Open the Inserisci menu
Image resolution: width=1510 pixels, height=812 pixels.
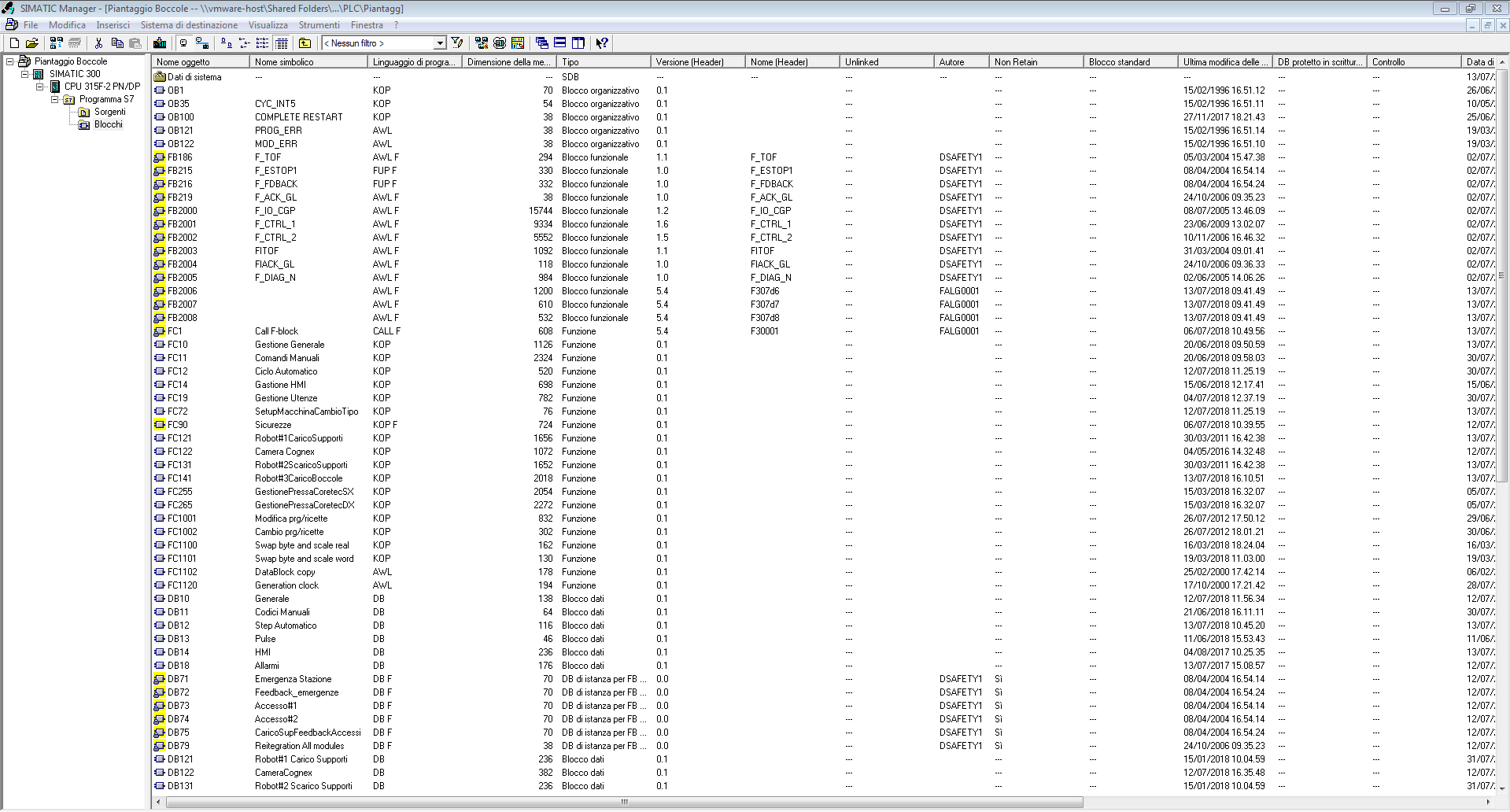pos(113,25)
